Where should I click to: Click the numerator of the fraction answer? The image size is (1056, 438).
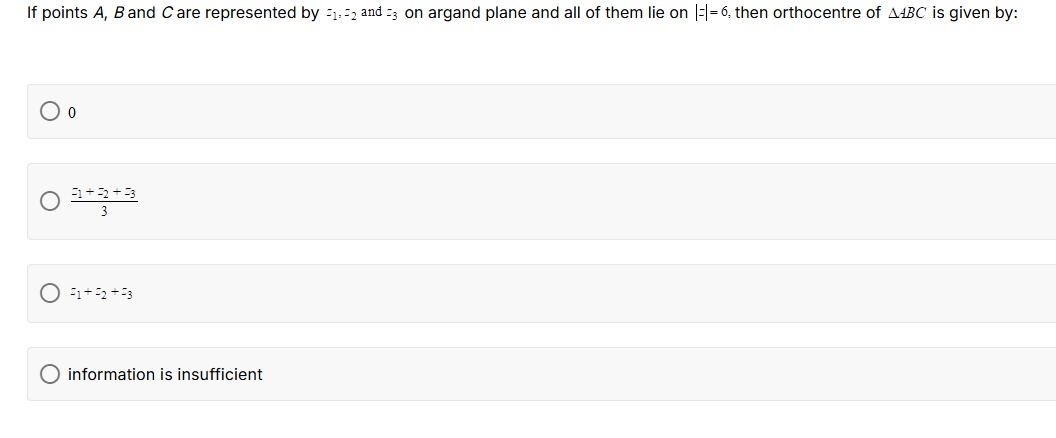coord(104,194)
